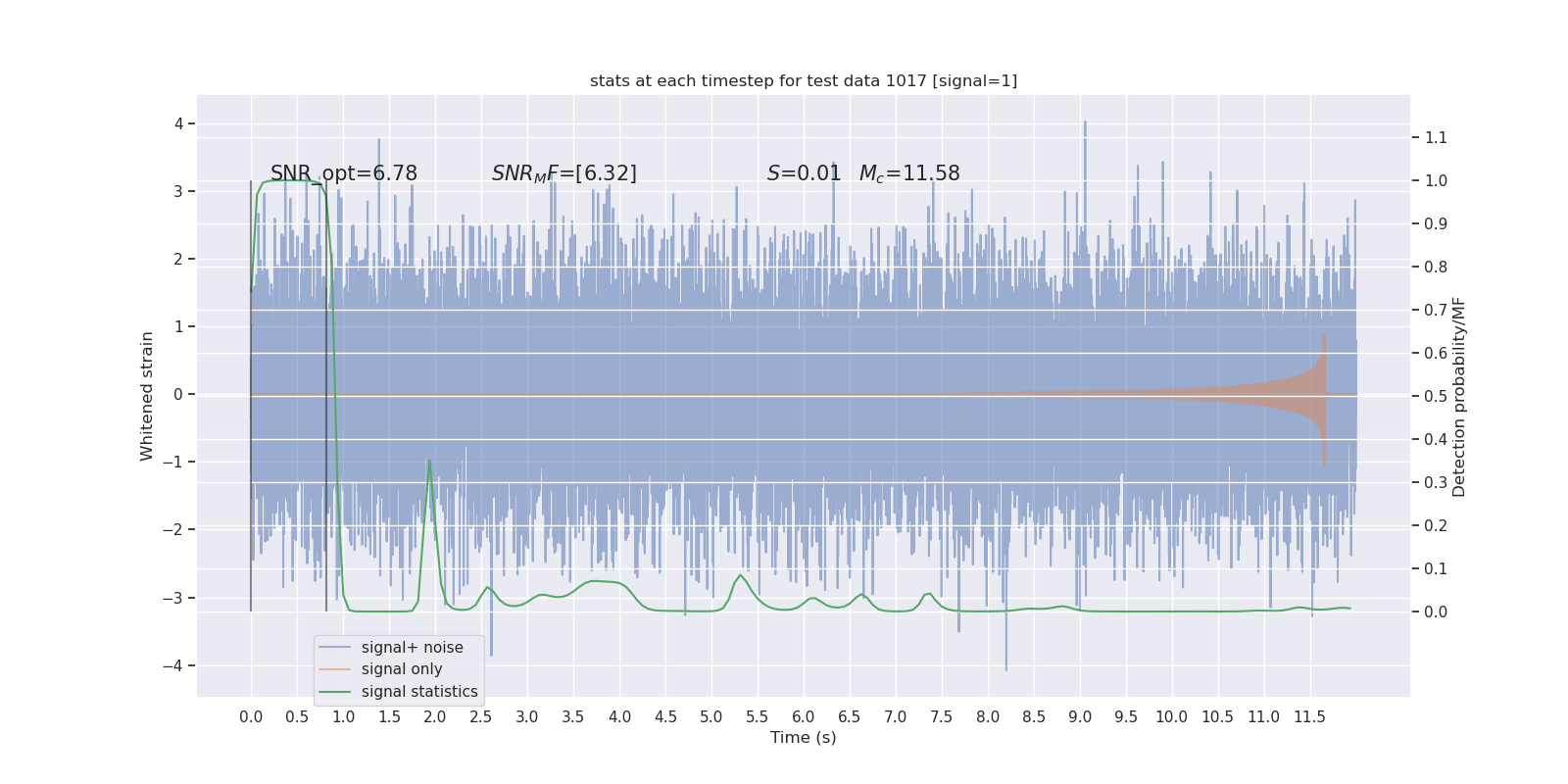The image size is (1568, 784).
Task: Click the right axis tick label 0.6
Action: coord(1436,353)
